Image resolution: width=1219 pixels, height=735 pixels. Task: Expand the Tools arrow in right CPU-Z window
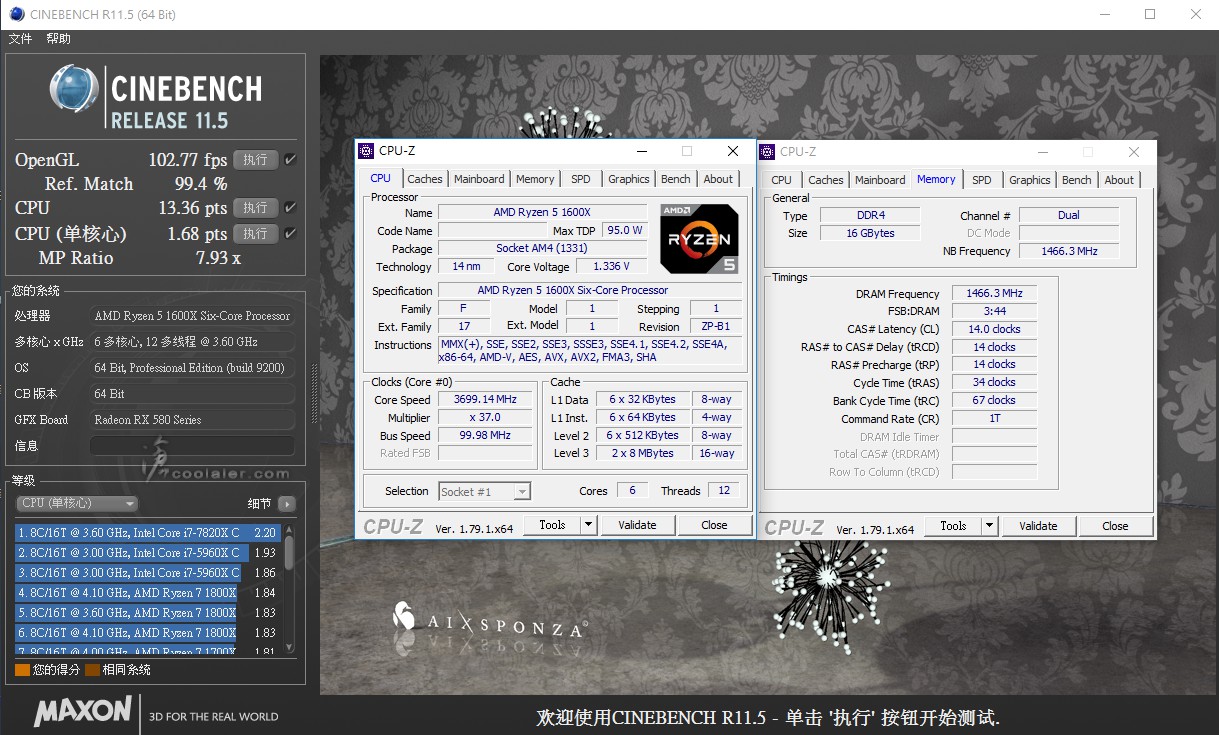(x=989, y=526)
